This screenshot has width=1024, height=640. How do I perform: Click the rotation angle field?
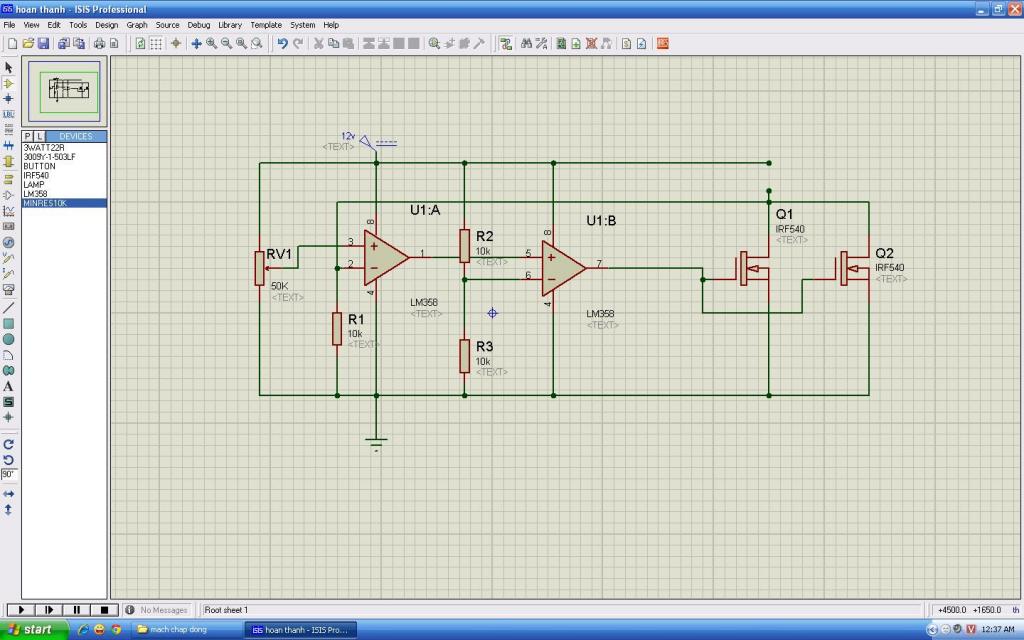9,474
